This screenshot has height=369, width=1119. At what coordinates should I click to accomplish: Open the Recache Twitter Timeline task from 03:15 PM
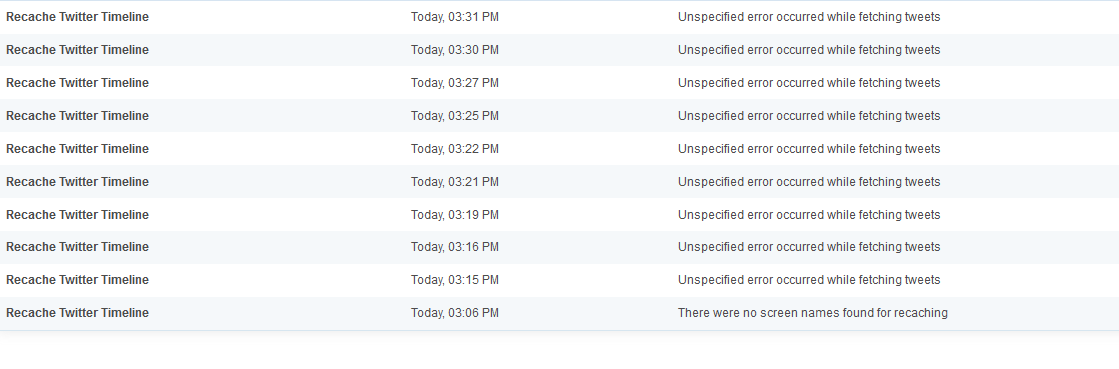(x=77, y=280)
